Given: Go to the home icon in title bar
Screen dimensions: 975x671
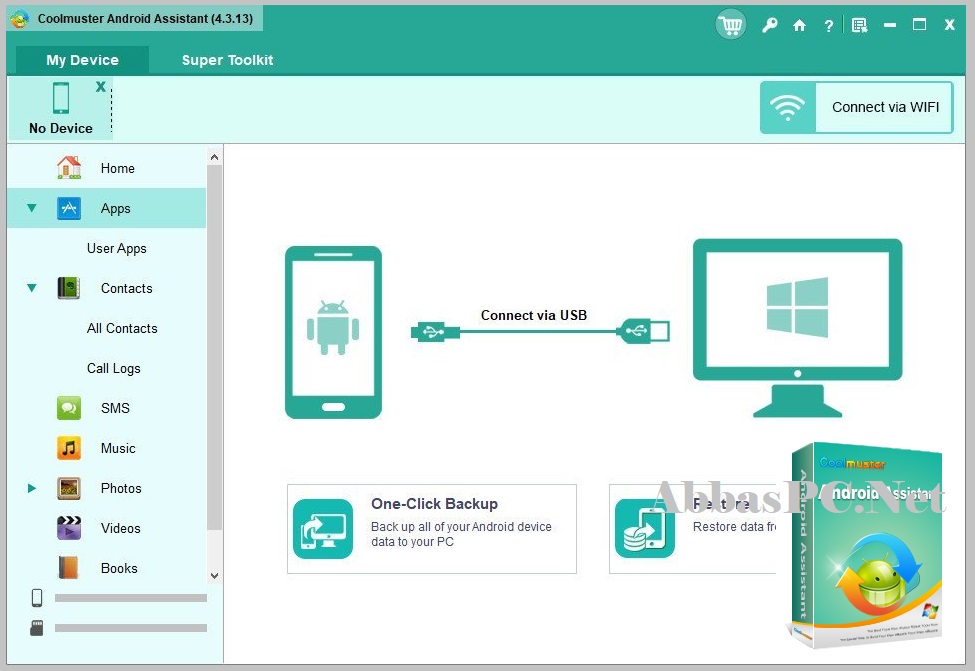Looking at the screenshot, I should pyautogui.click(x=799, y=25).
